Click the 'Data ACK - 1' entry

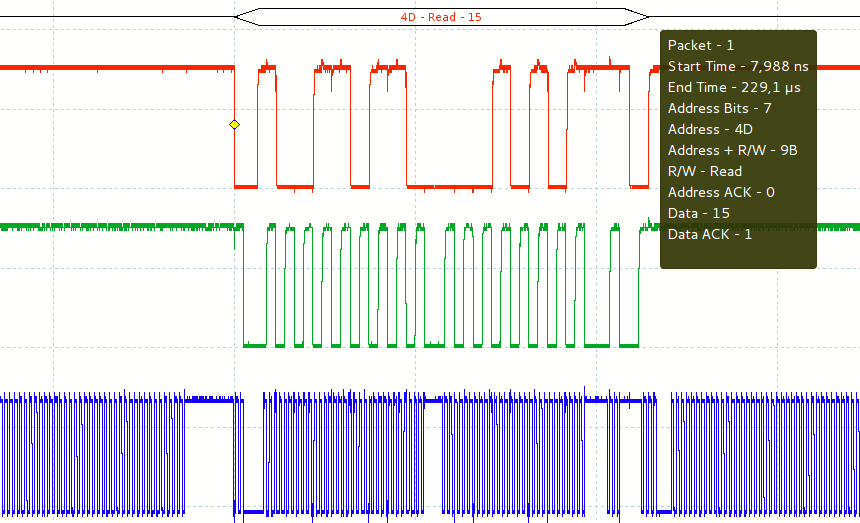pyautogui.click(x=709, y=234)
